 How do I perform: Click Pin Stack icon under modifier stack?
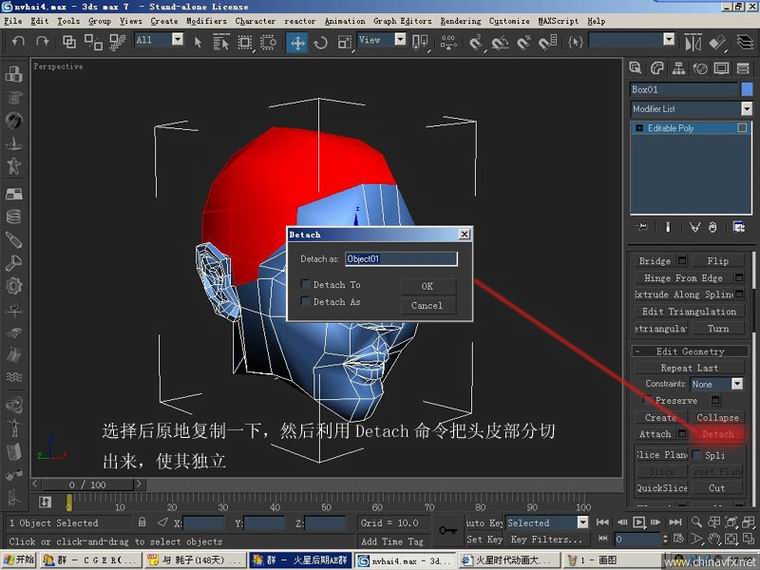coord(642,227)
